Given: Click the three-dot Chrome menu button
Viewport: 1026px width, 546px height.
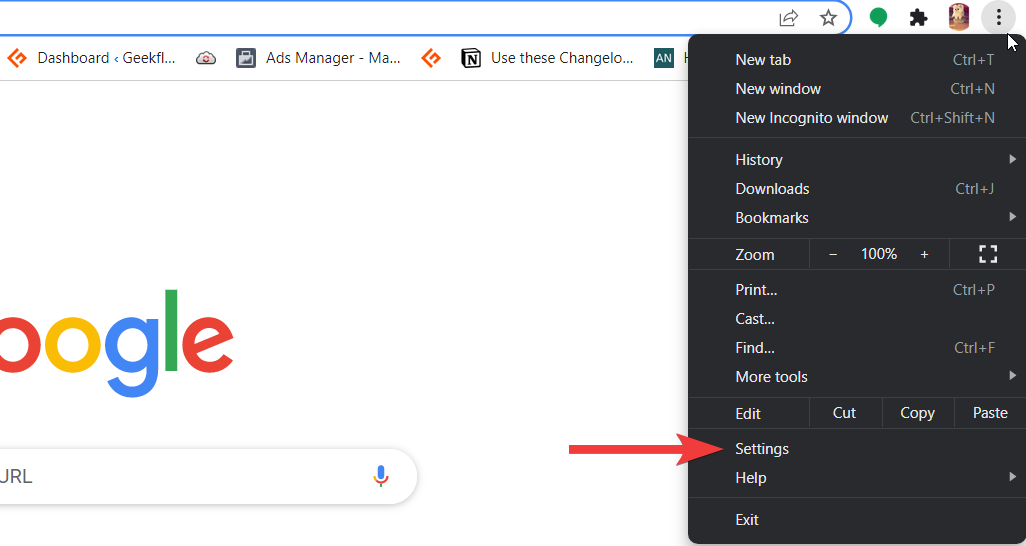Looking at the screenshot, I should tap(998, 17).
